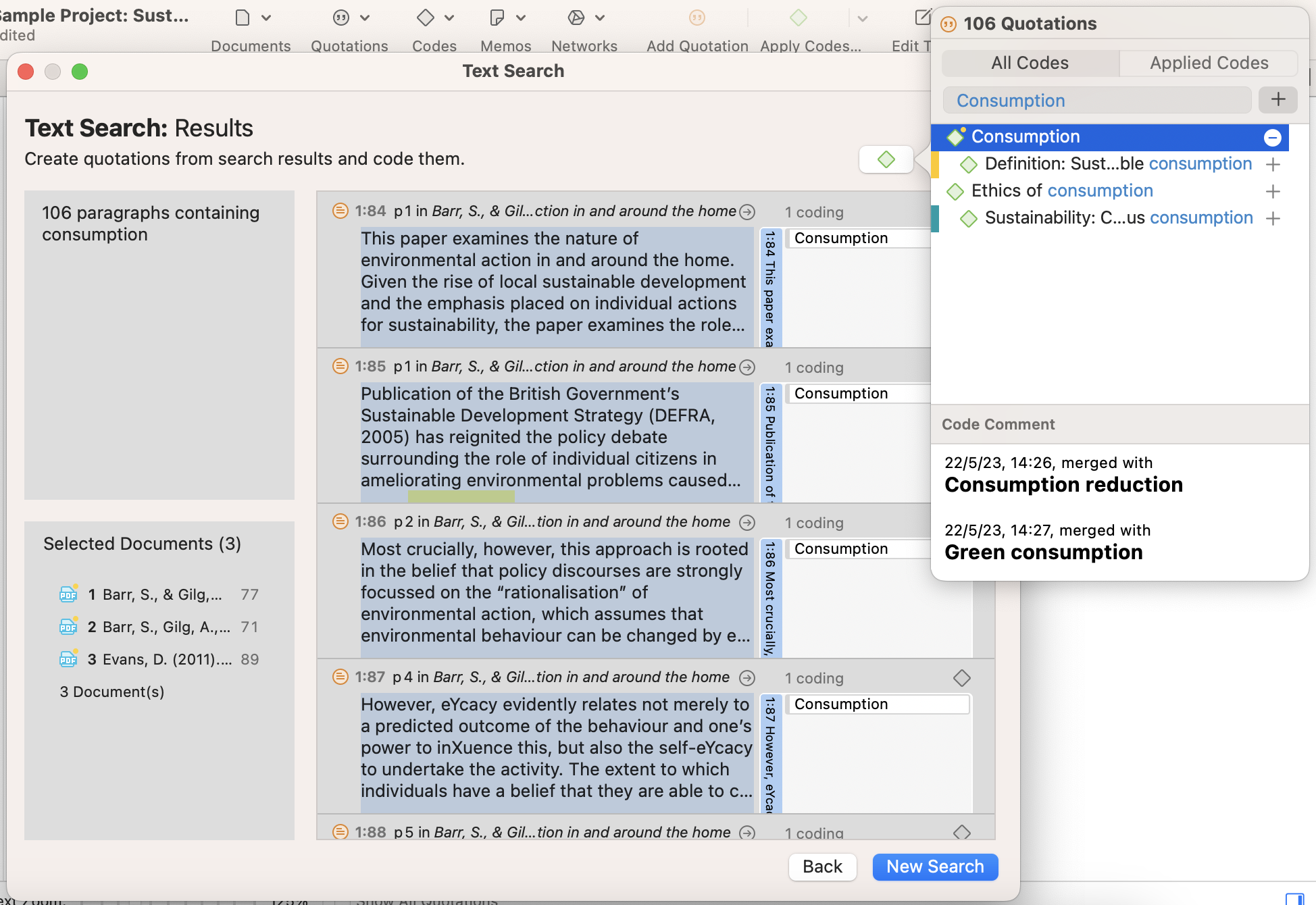Switch to the All Codes tab

click(1030, 63)
